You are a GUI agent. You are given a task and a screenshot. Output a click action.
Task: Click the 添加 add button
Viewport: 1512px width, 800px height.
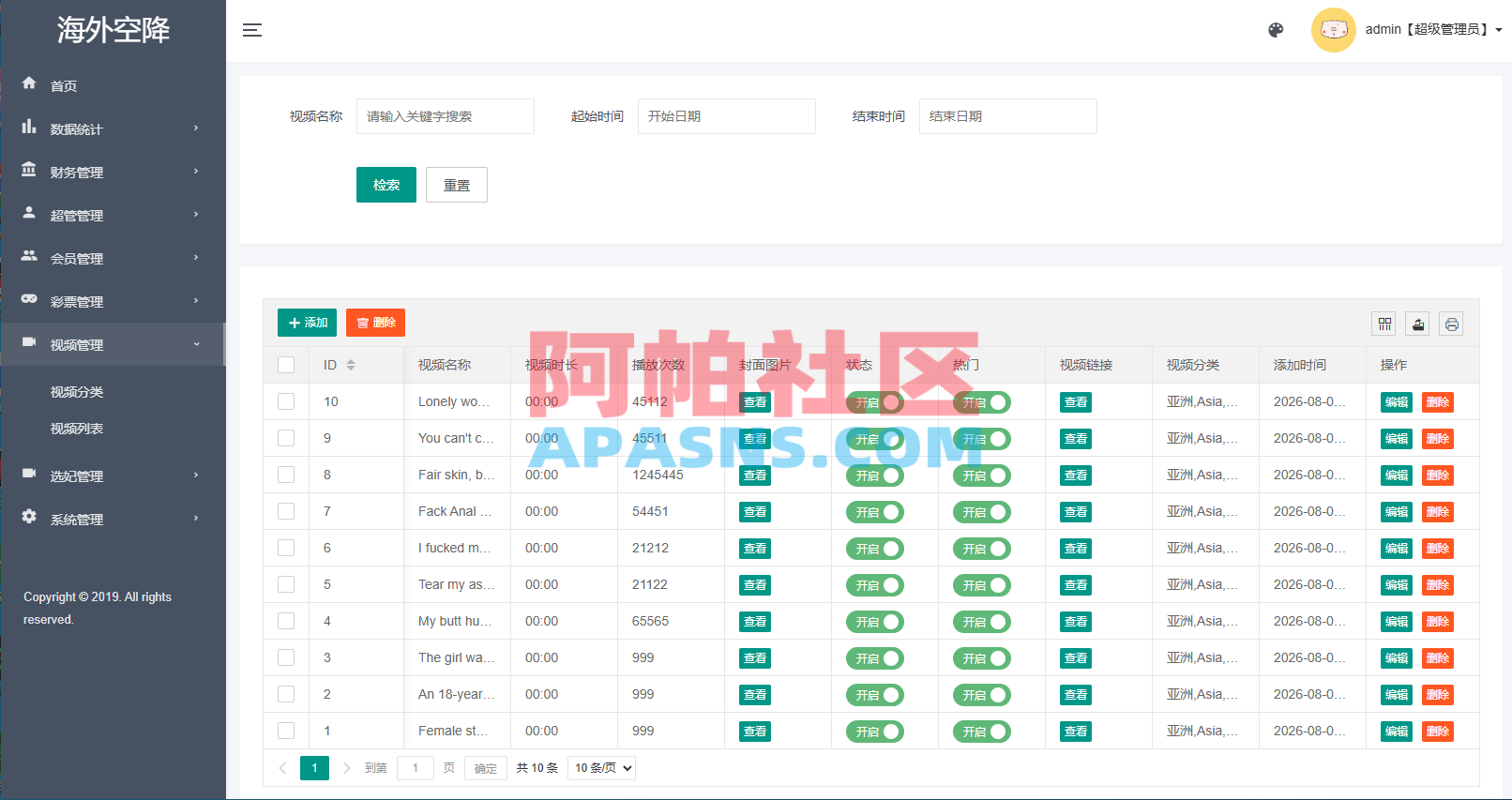[x=307, y=323]
